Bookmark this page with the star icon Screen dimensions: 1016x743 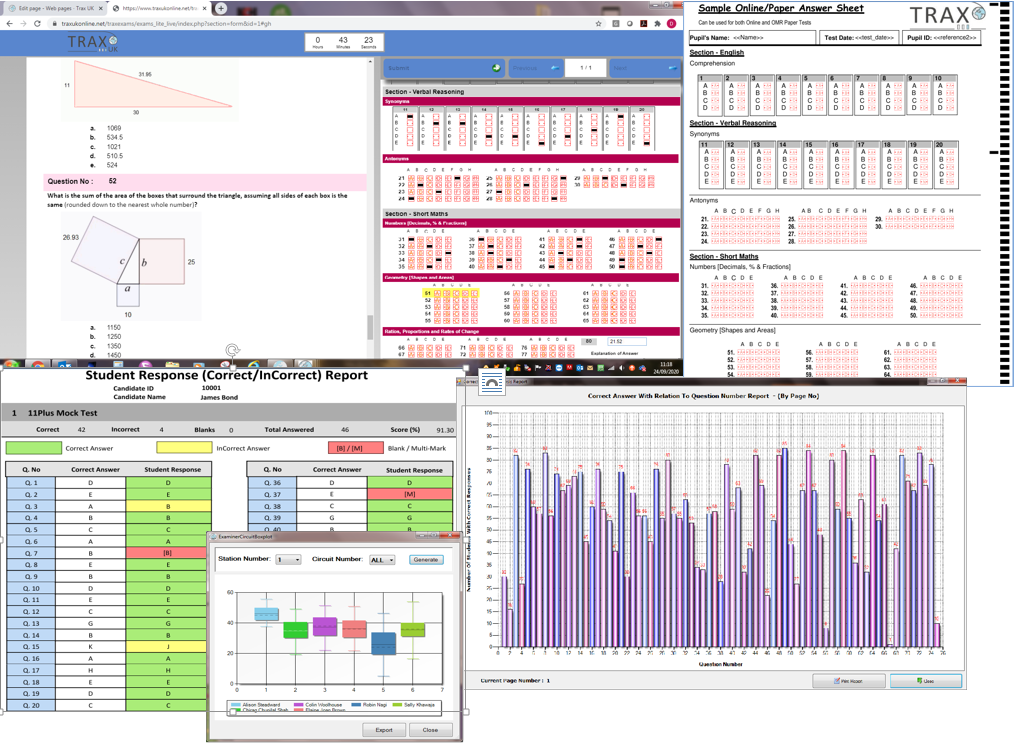coord(598,23)
